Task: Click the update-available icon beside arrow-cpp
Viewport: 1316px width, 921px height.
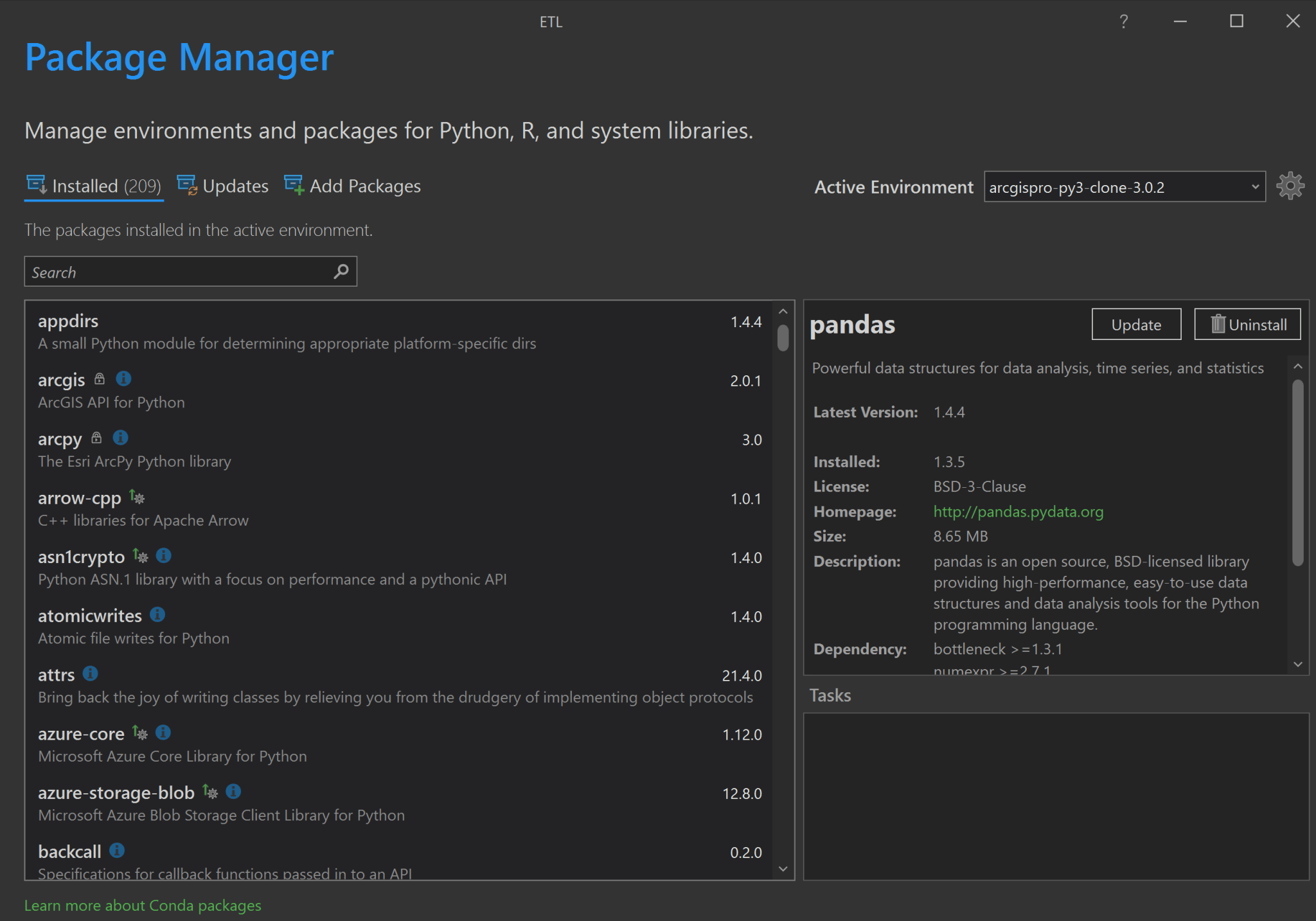Action: point(137,497)
